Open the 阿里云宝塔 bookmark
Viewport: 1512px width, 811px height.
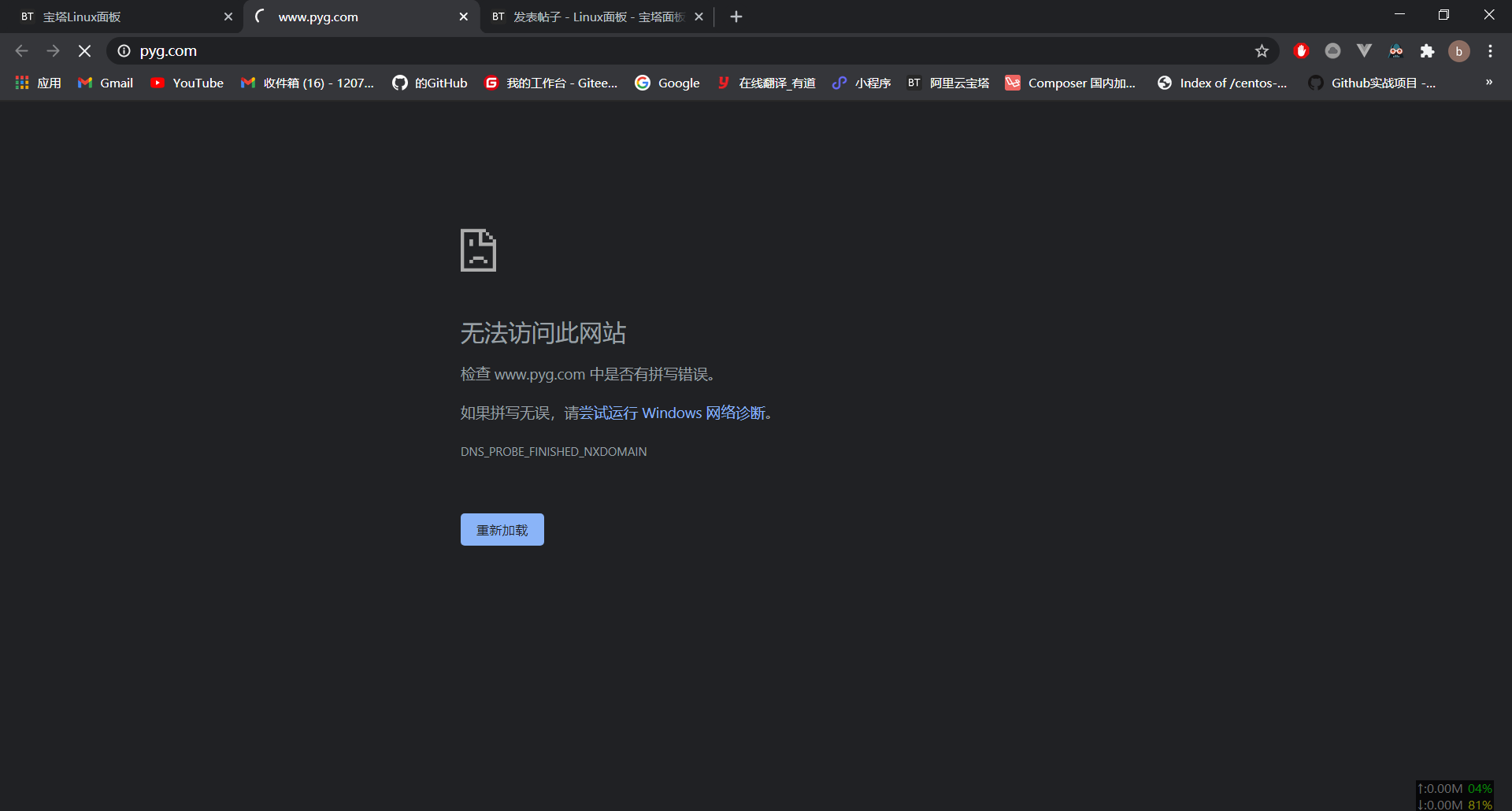[x=948, y=83]
